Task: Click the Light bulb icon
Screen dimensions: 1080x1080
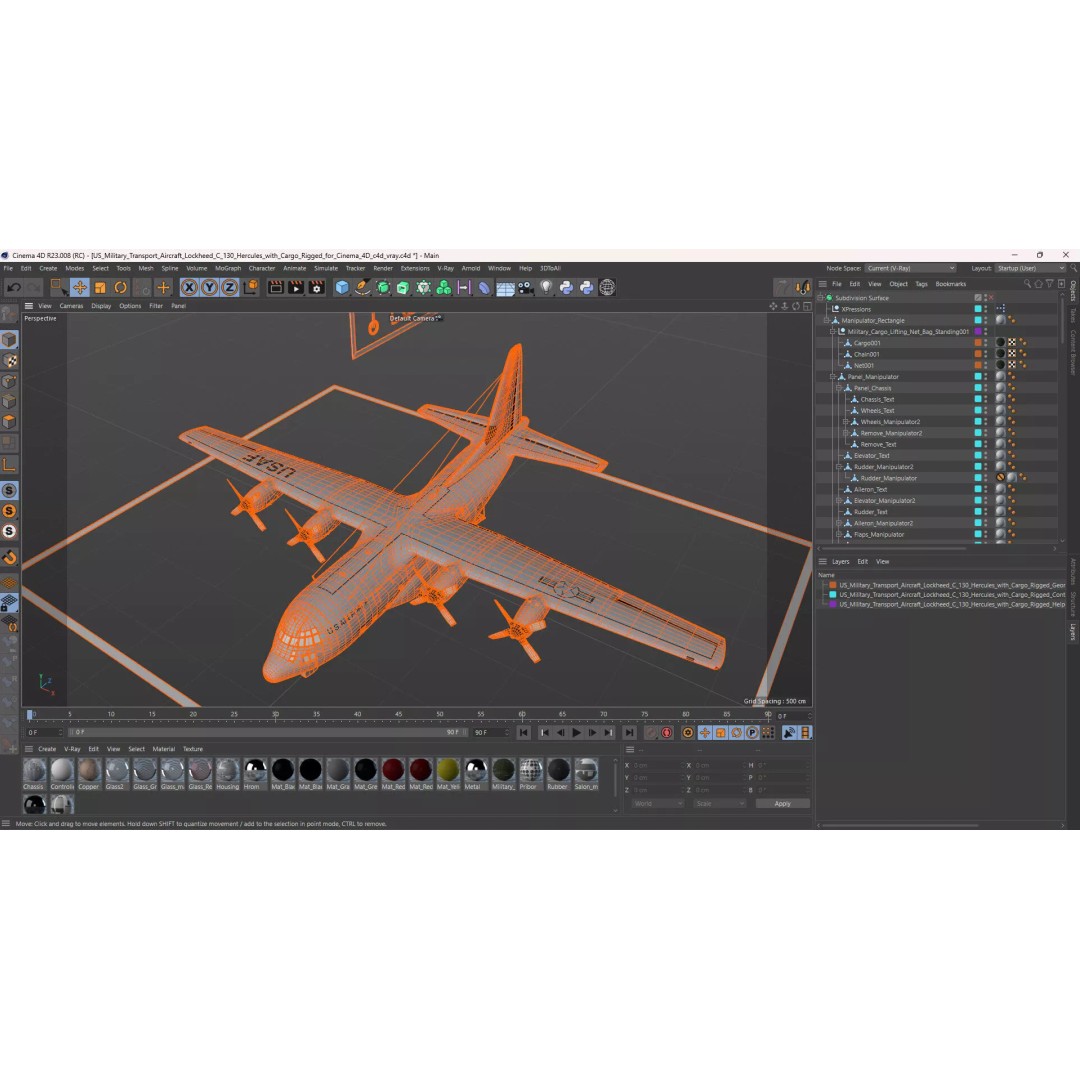Action: 546,287
